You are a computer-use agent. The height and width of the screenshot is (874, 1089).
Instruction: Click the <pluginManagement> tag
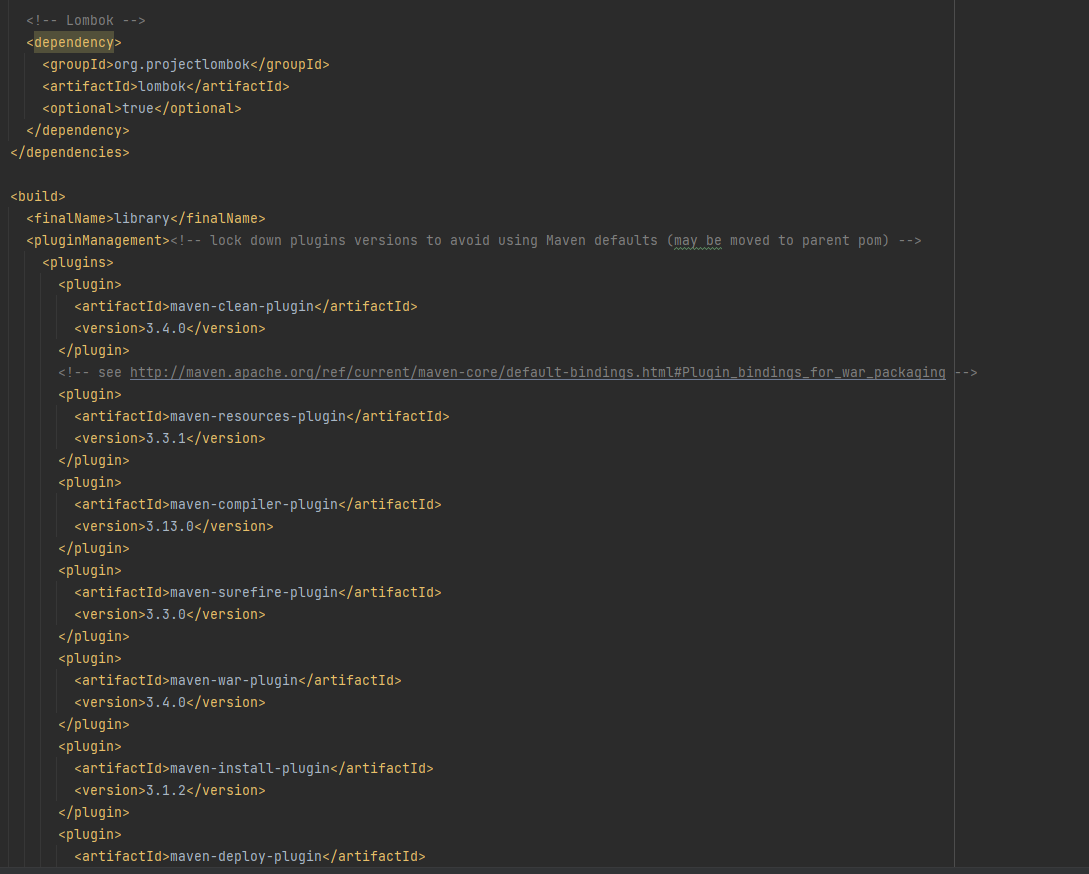[98, 240]
